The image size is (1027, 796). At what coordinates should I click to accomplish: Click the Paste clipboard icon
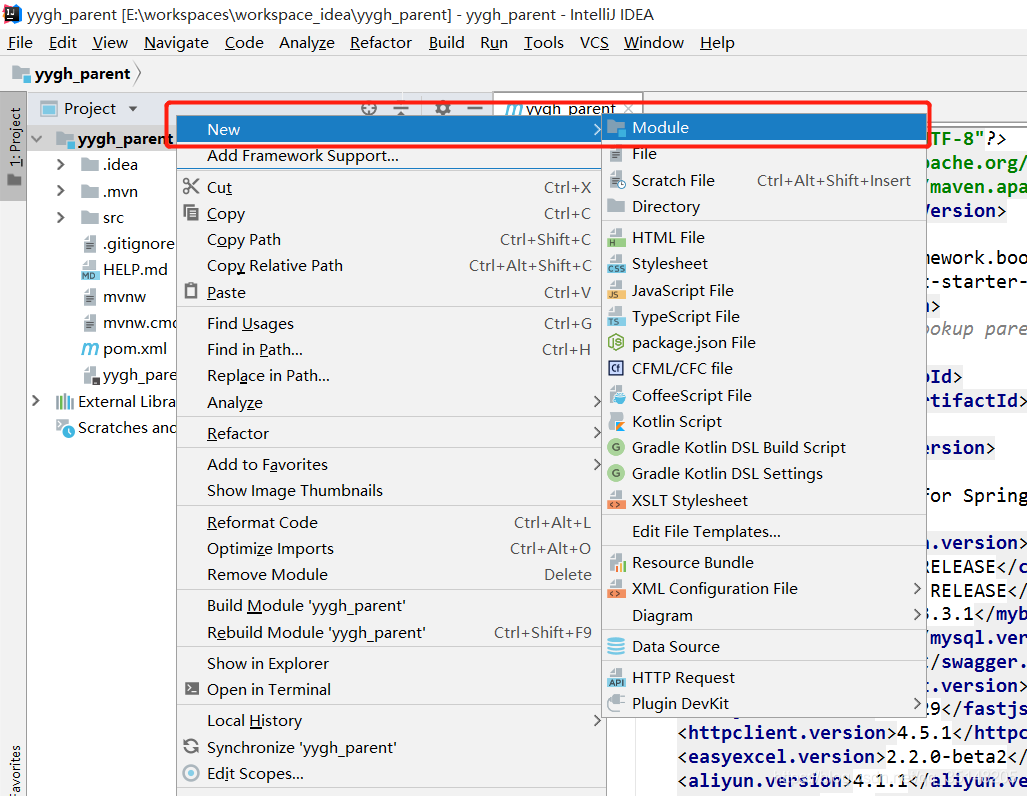[191, 291]
